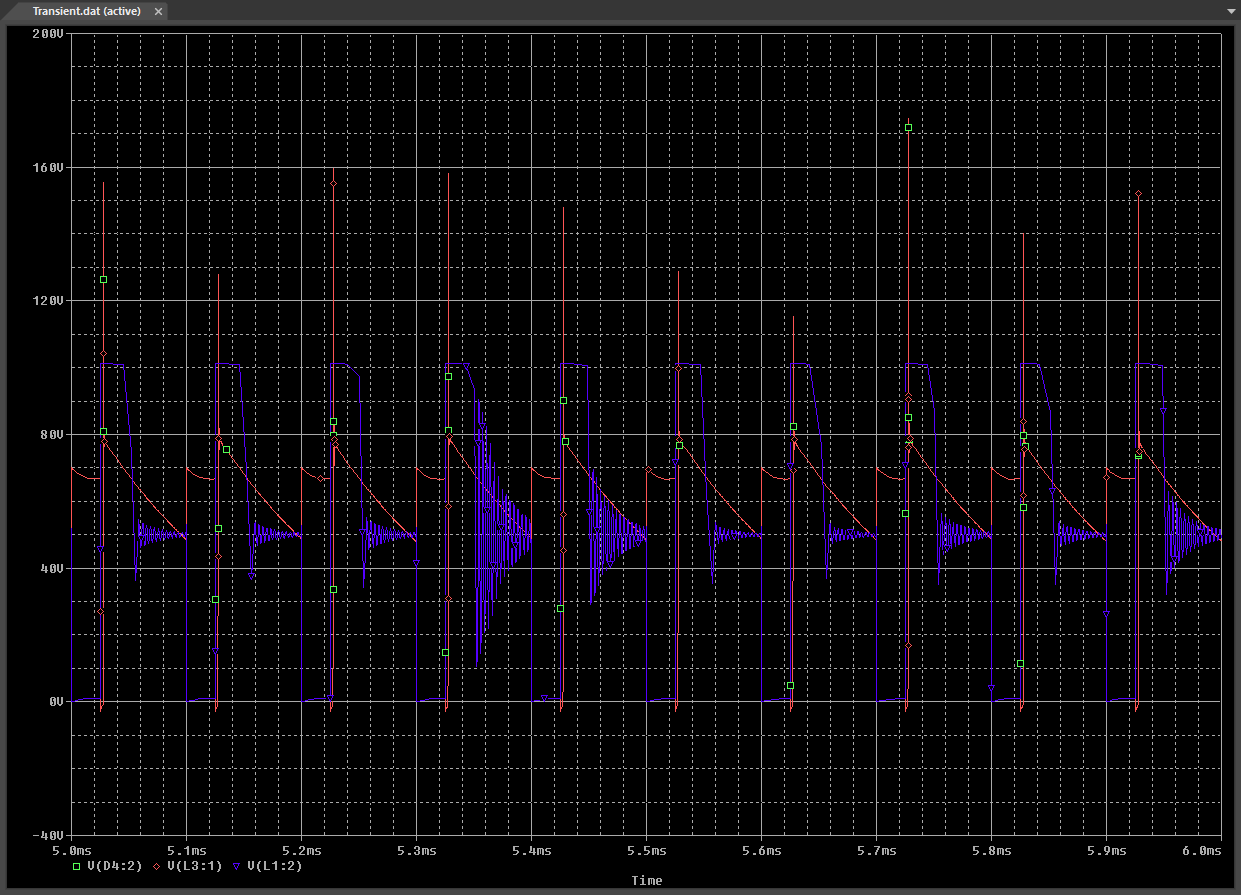This screenshot has height=895, width=1241.
Task: Click the 5.3ms X-axis label
Action: [x=417, y=850]
